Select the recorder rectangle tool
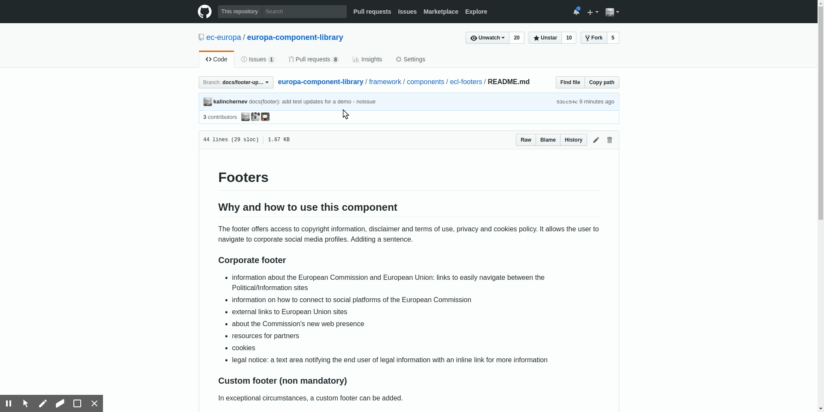The height and width of the screenshot is (412, 824). 77,404
